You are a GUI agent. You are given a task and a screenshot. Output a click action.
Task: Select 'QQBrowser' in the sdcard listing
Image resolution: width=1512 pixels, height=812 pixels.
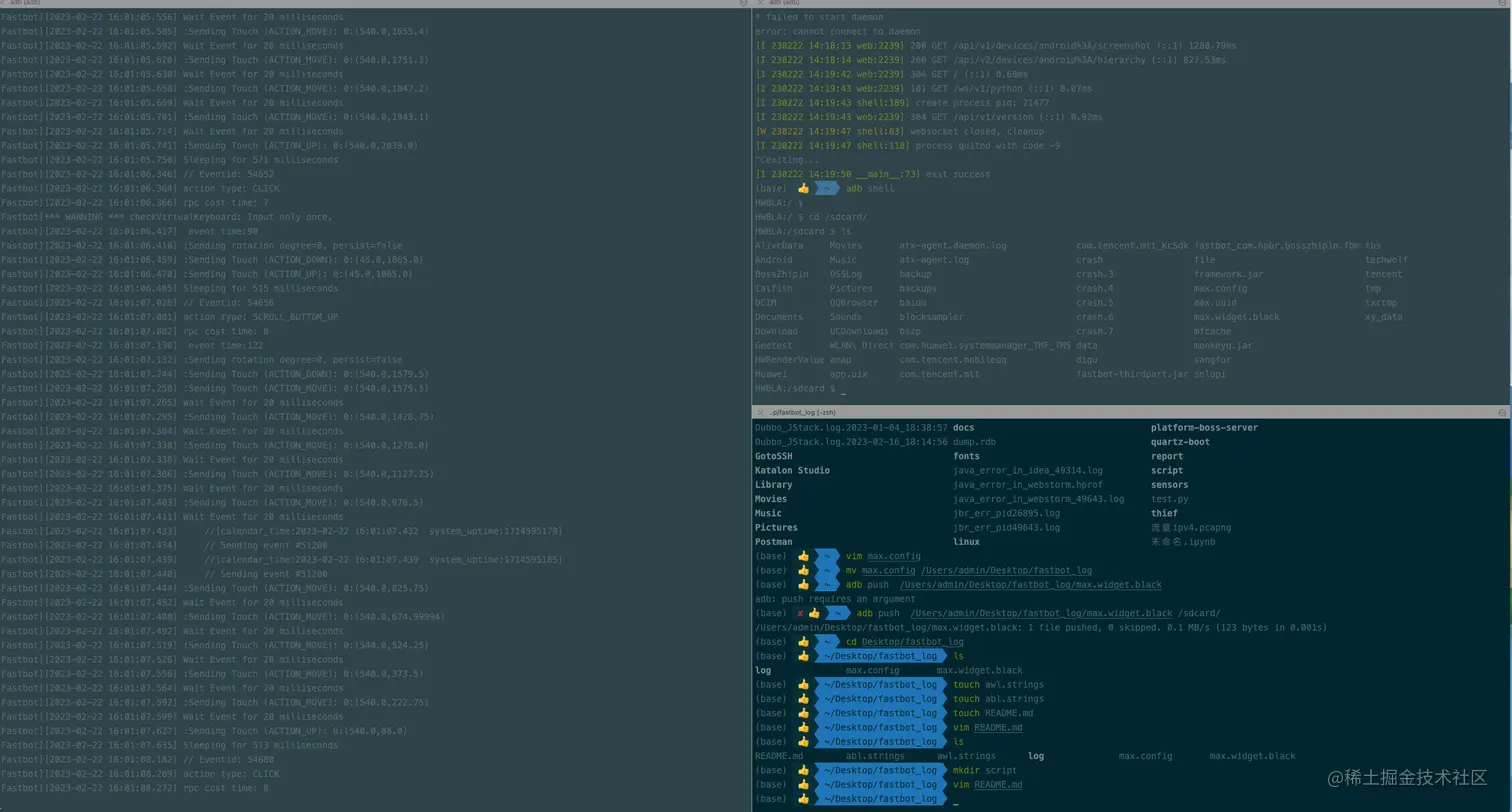point(854,303)
